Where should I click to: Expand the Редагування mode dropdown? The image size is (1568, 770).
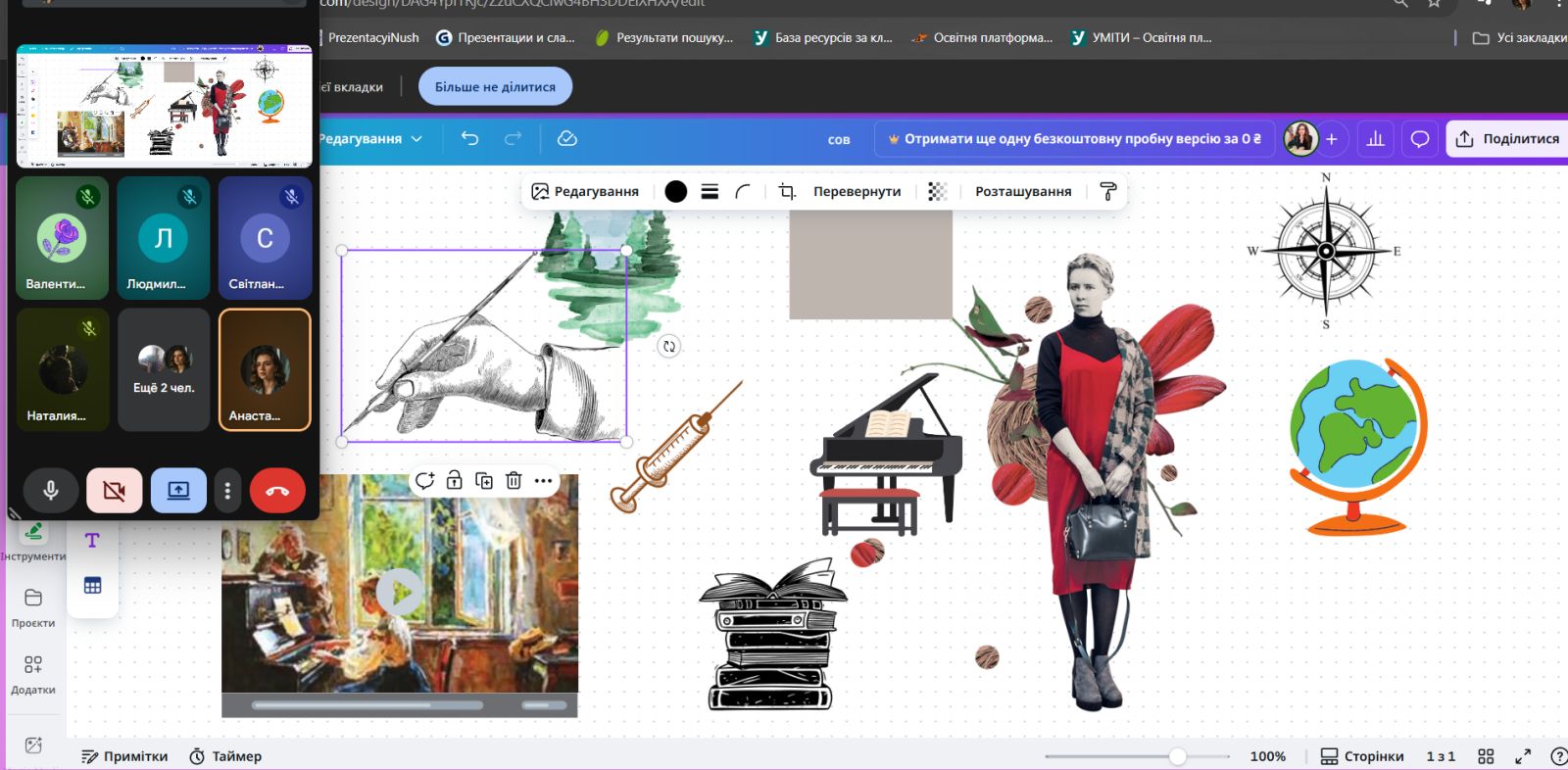(x=370, y=139)
